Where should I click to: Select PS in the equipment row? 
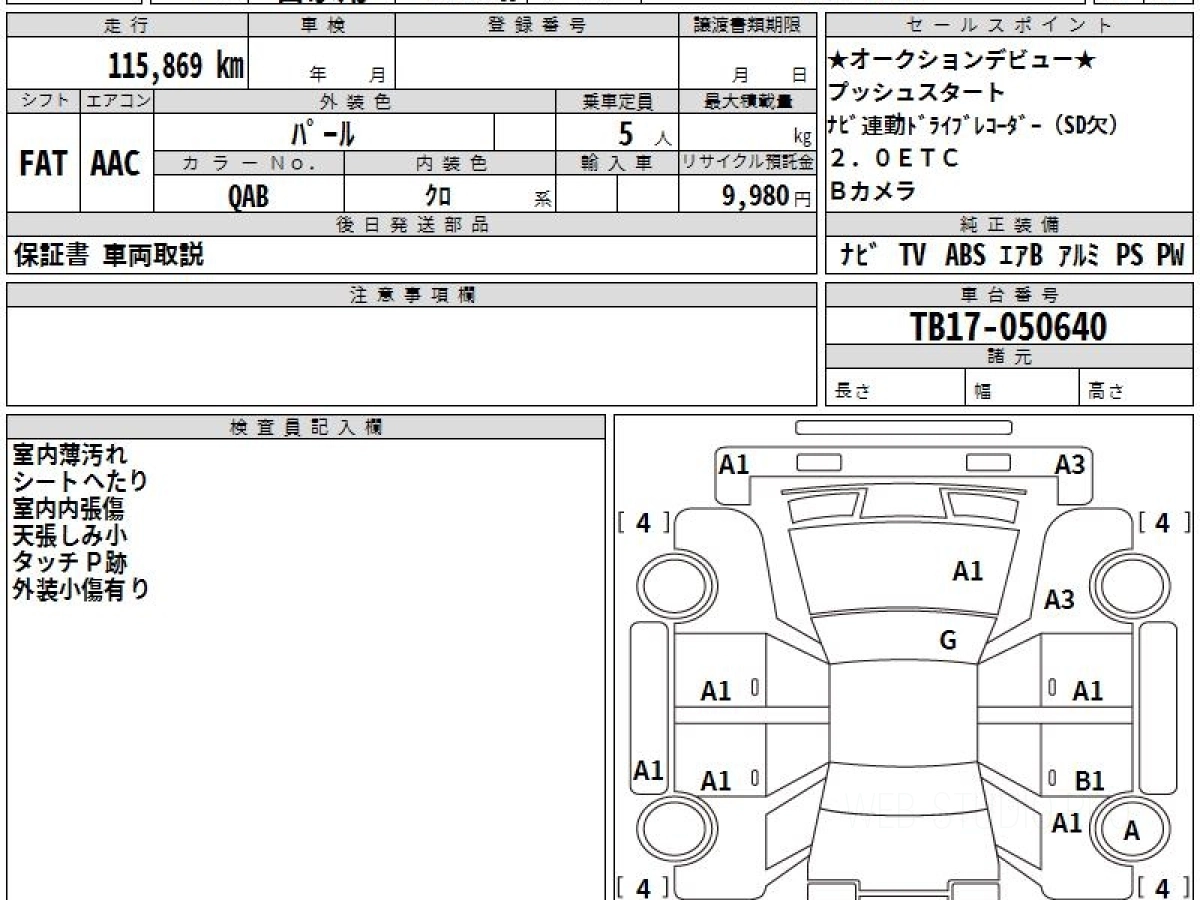click(x=1130, y=256)
